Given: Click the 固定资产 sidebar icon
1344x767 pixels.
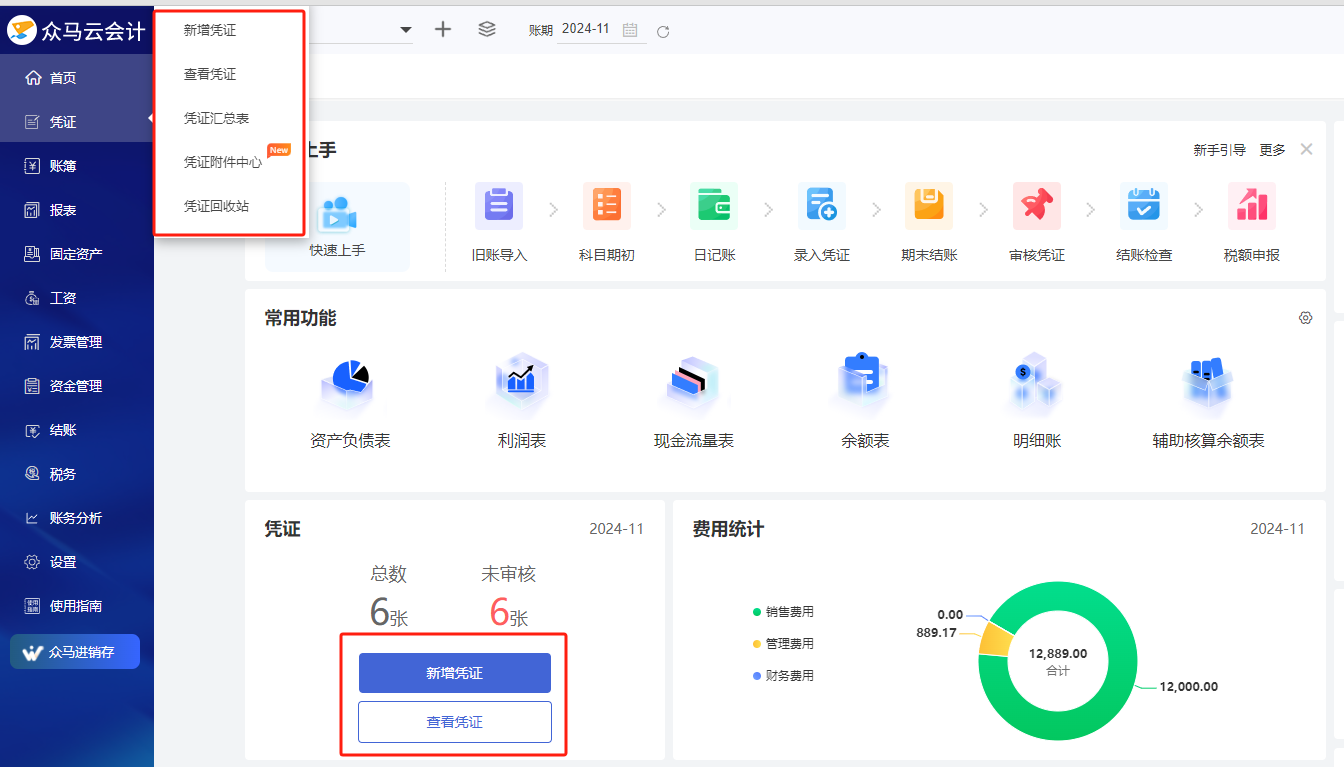Looking at the screenshot, I should (x=32, y=254).
